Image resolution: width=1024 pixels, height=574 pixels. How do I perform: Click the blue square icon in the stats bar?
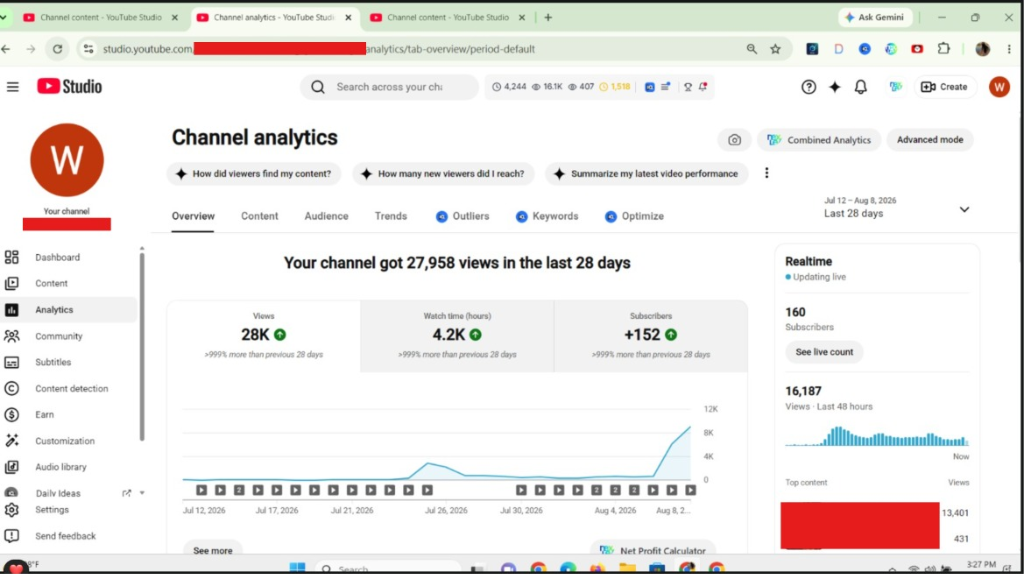pyautogui.click(x=650, y=87)
